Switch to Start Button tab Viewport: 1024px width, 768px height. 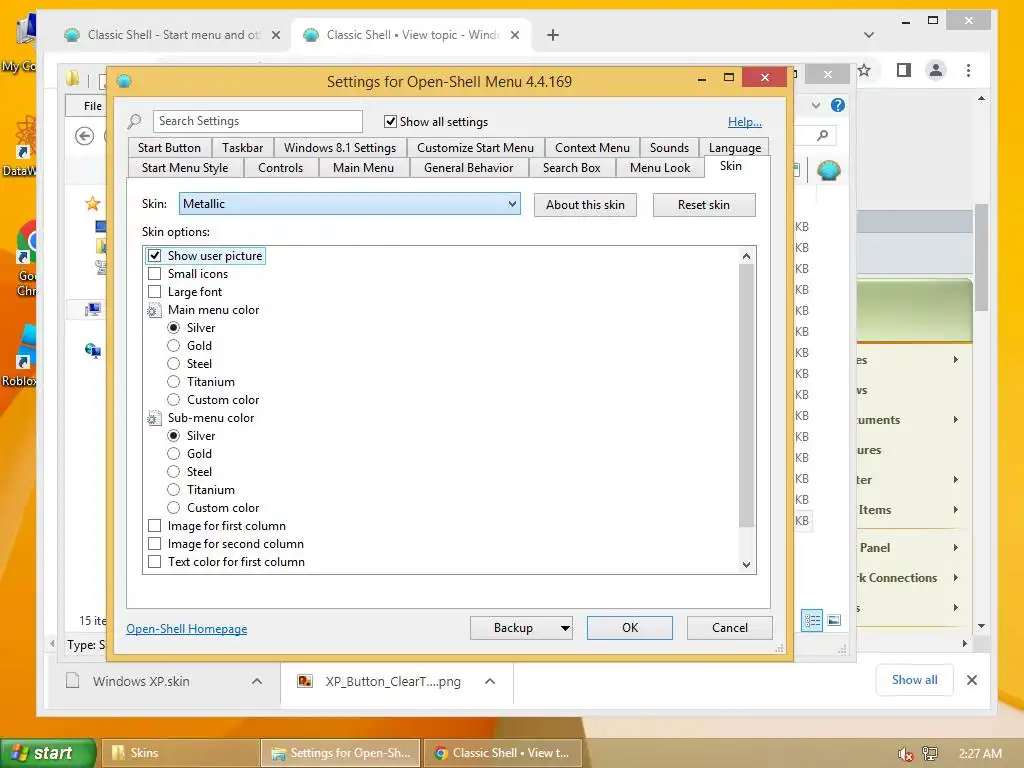click(x=169, y=148)
